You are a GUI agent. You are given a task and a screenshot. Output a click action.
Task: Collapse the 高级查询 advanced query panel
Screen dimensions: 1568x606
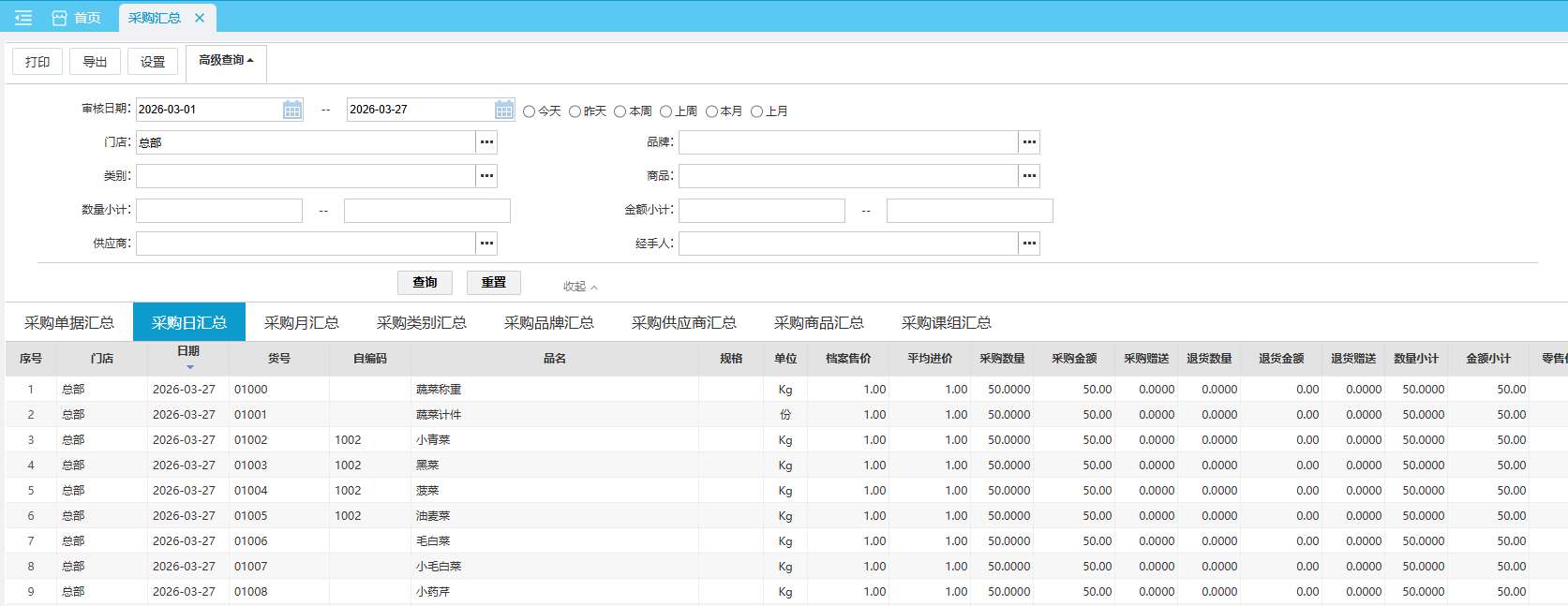pyautogui.click(x=226, y=60)
